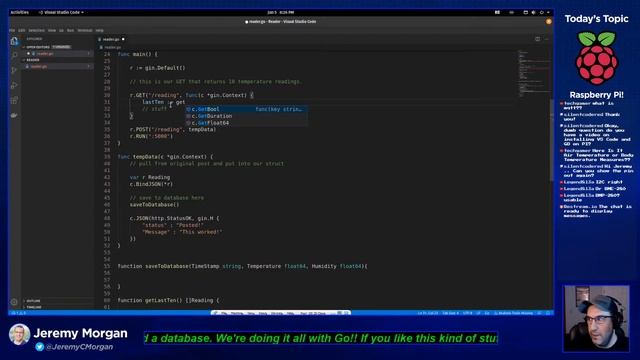Open the View menu
The height and width of the screenshot is (360, 640).
click(x=52, y=30)
